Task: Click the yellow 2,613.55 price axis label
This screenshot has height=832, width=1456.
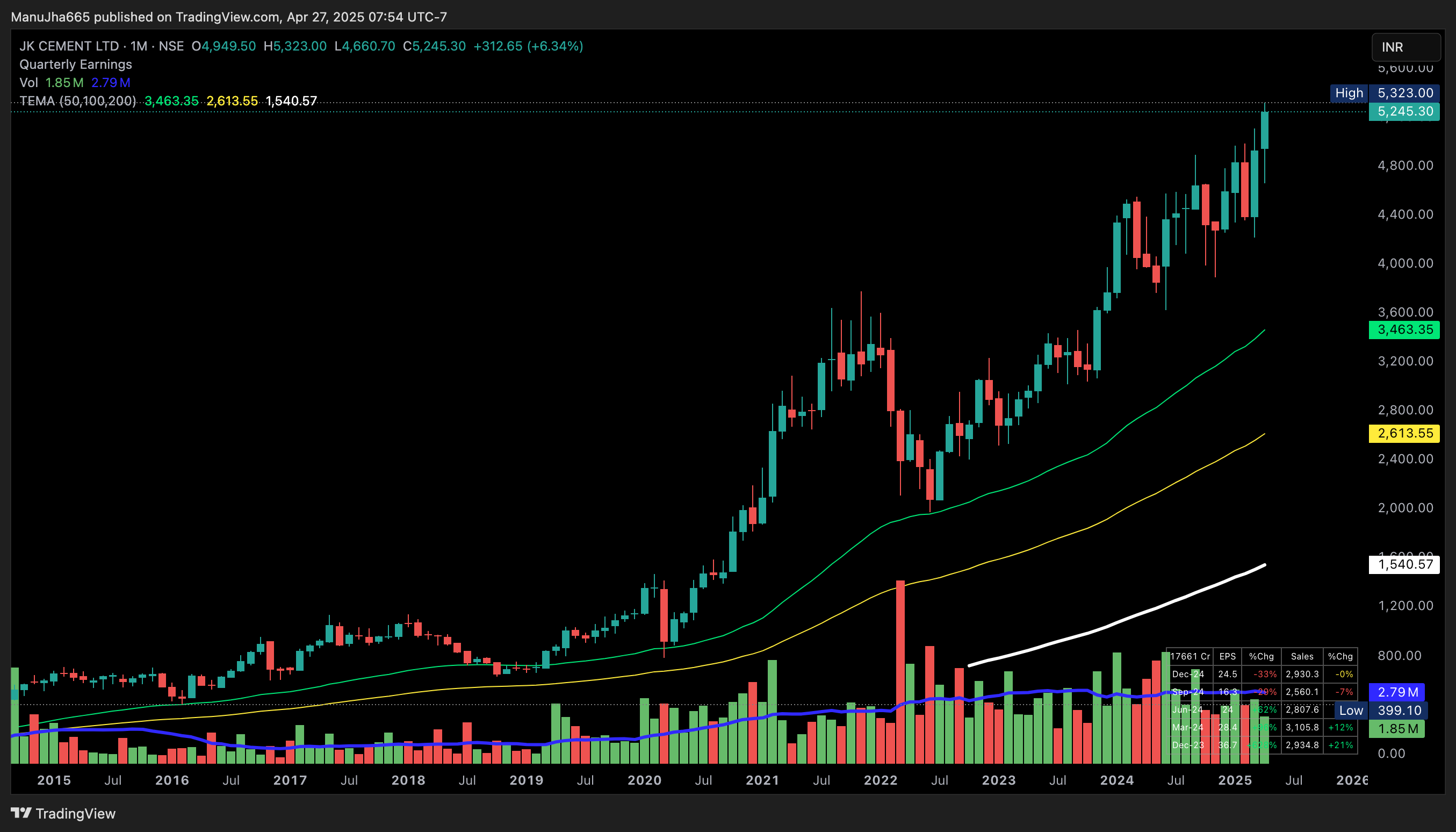Action: (1404, 433)
